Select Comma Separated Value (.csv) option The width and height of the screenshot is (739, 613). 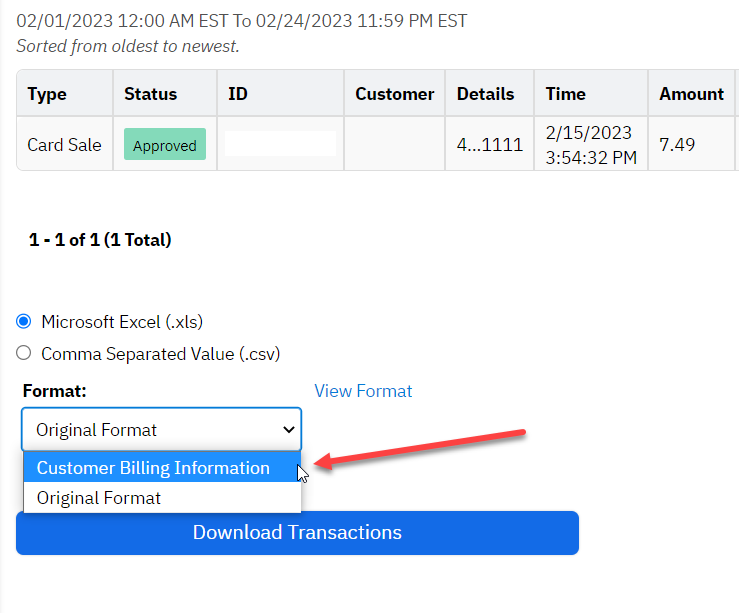(x=24, y=353)
